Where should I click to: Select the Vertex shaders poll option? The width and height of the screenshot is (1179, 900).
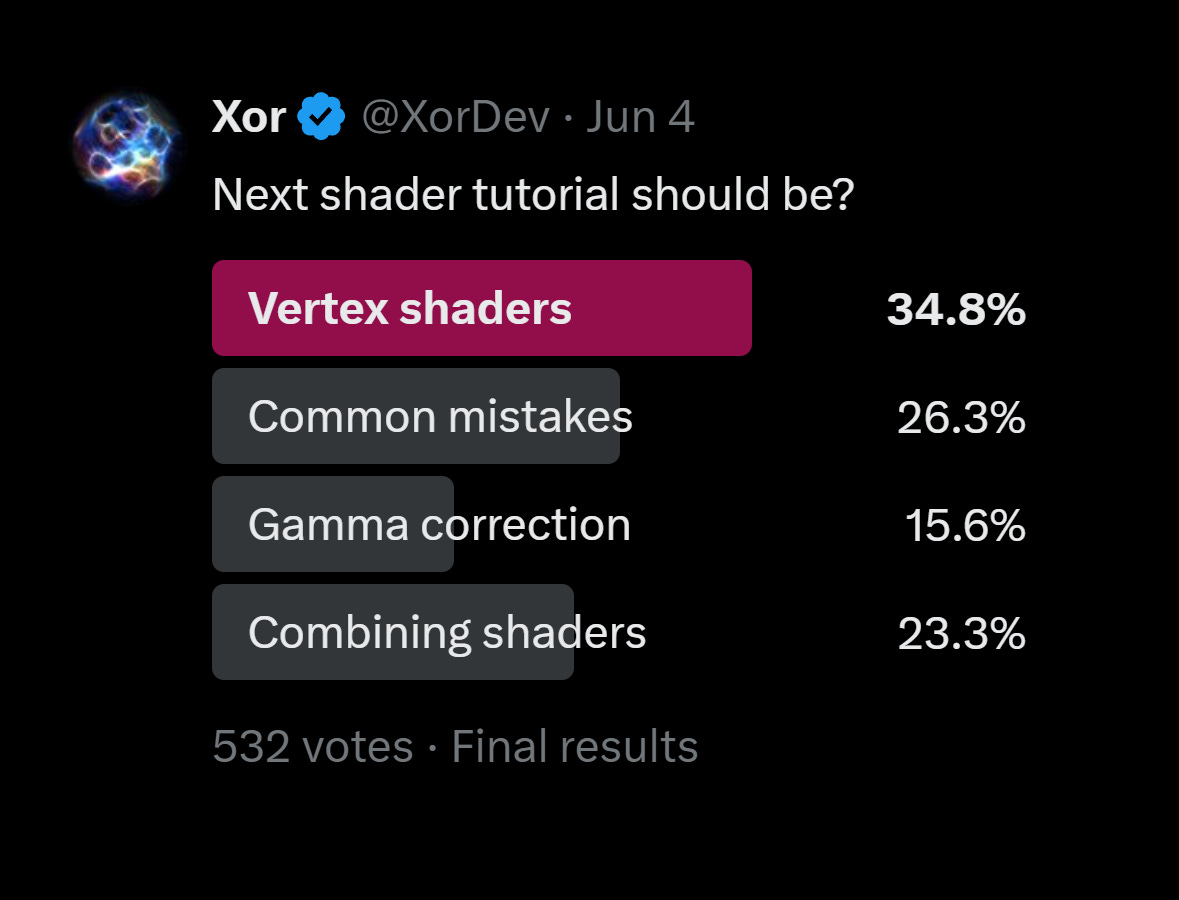tap(411, 308)
